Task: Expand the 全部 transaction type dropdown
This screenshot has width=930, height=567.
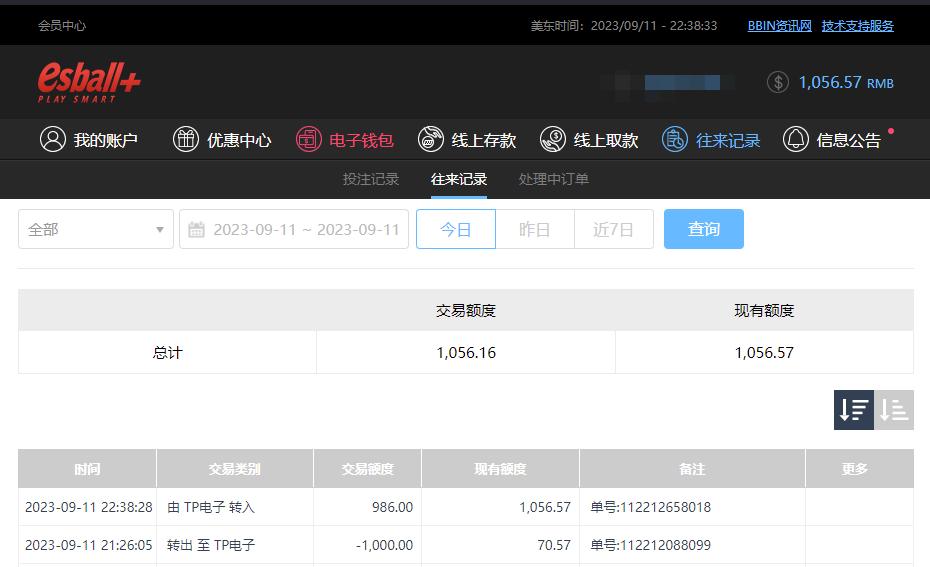Action: click(96, 229)
